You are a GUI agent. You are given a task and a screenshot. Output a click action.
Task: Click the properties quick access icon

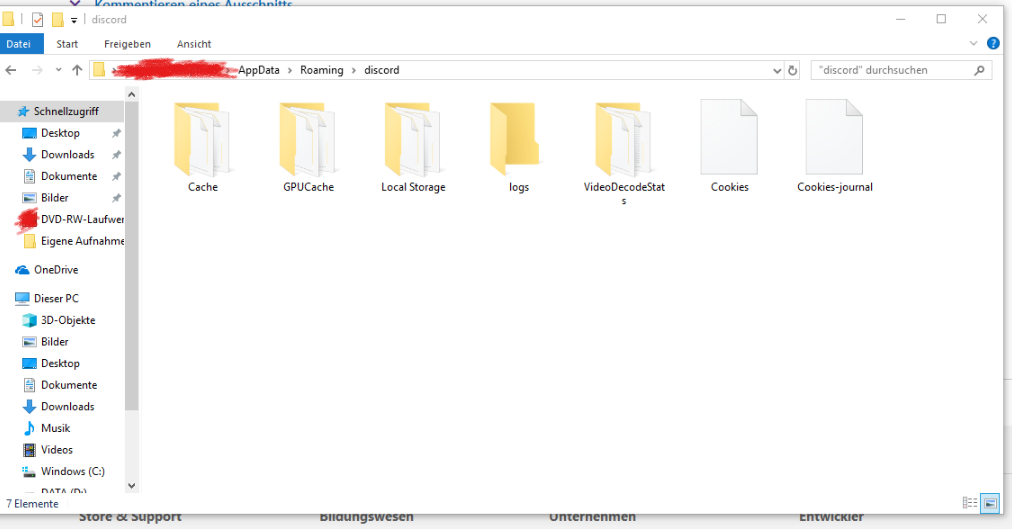tap(37, 19)
